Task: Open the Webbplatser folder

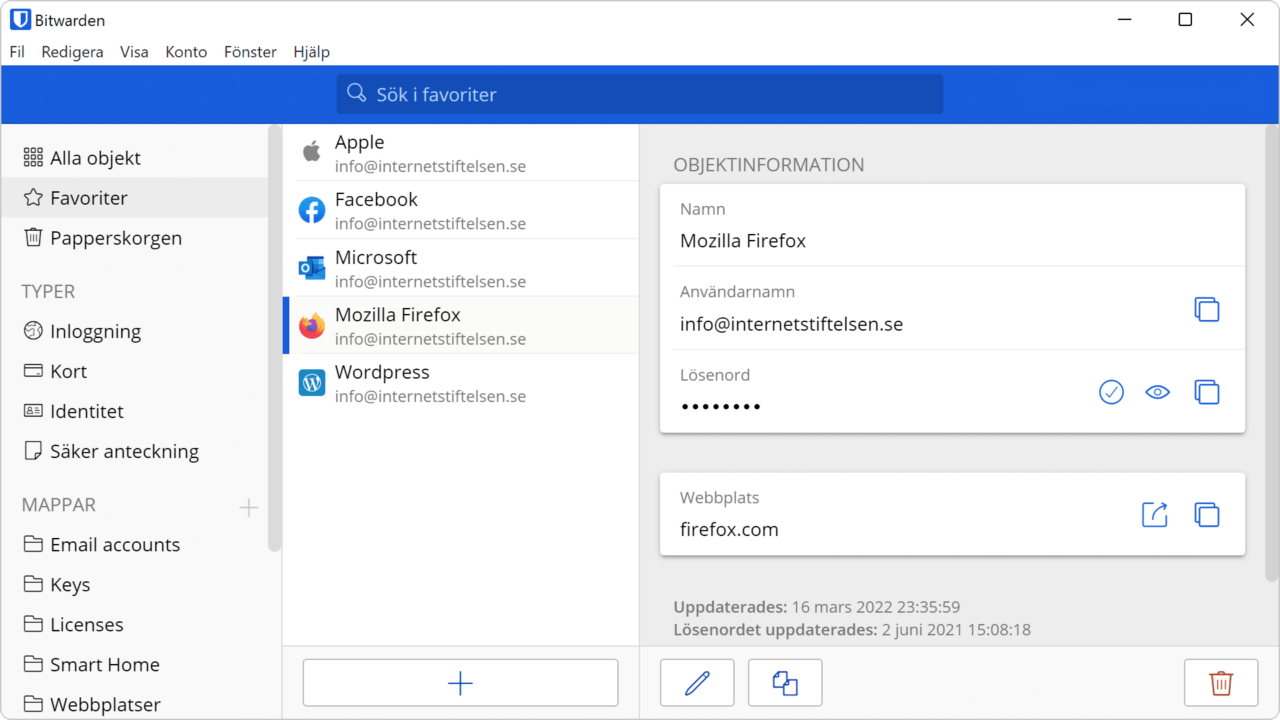Action: click(135, 703)
